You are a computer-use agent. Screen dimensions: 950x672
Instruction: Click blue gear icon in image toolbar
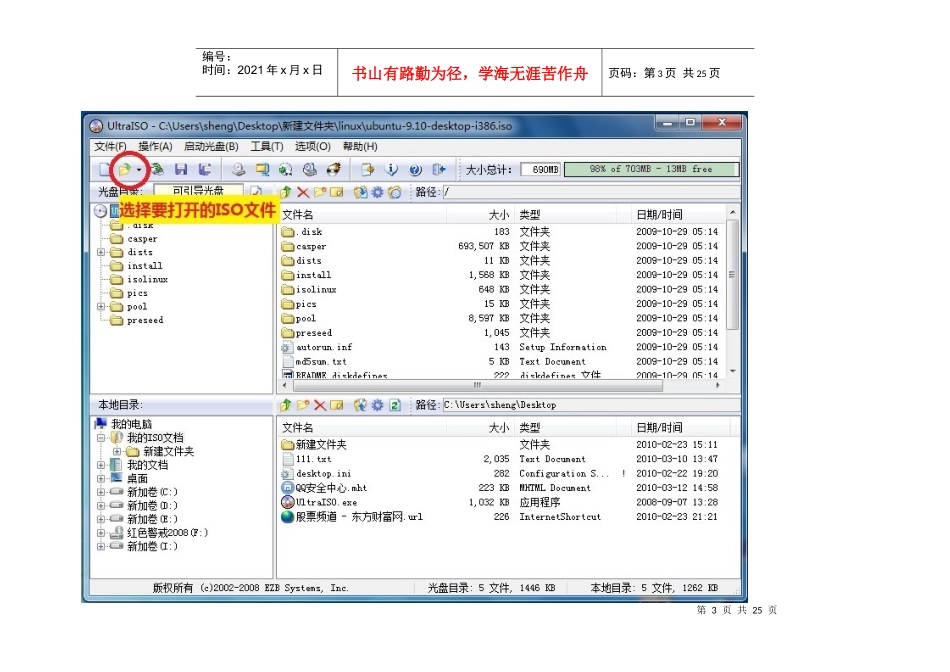click(x=377, y=192)
